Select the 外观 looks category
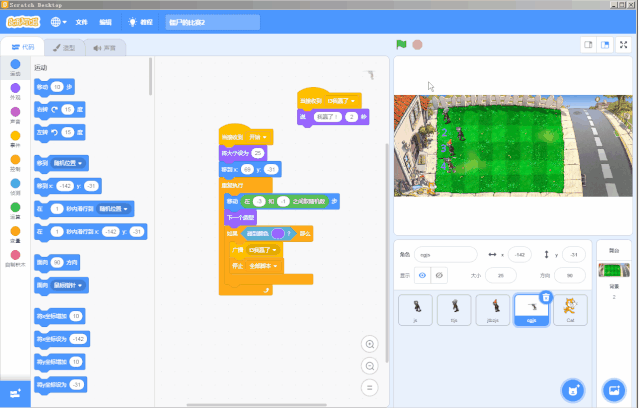 pos(15,91)
